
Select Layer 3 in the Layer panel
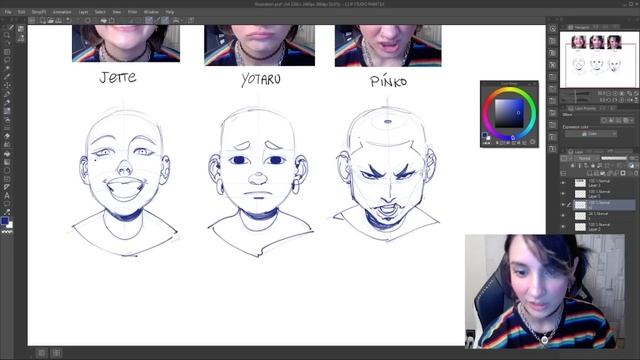[x=604, y=183]
